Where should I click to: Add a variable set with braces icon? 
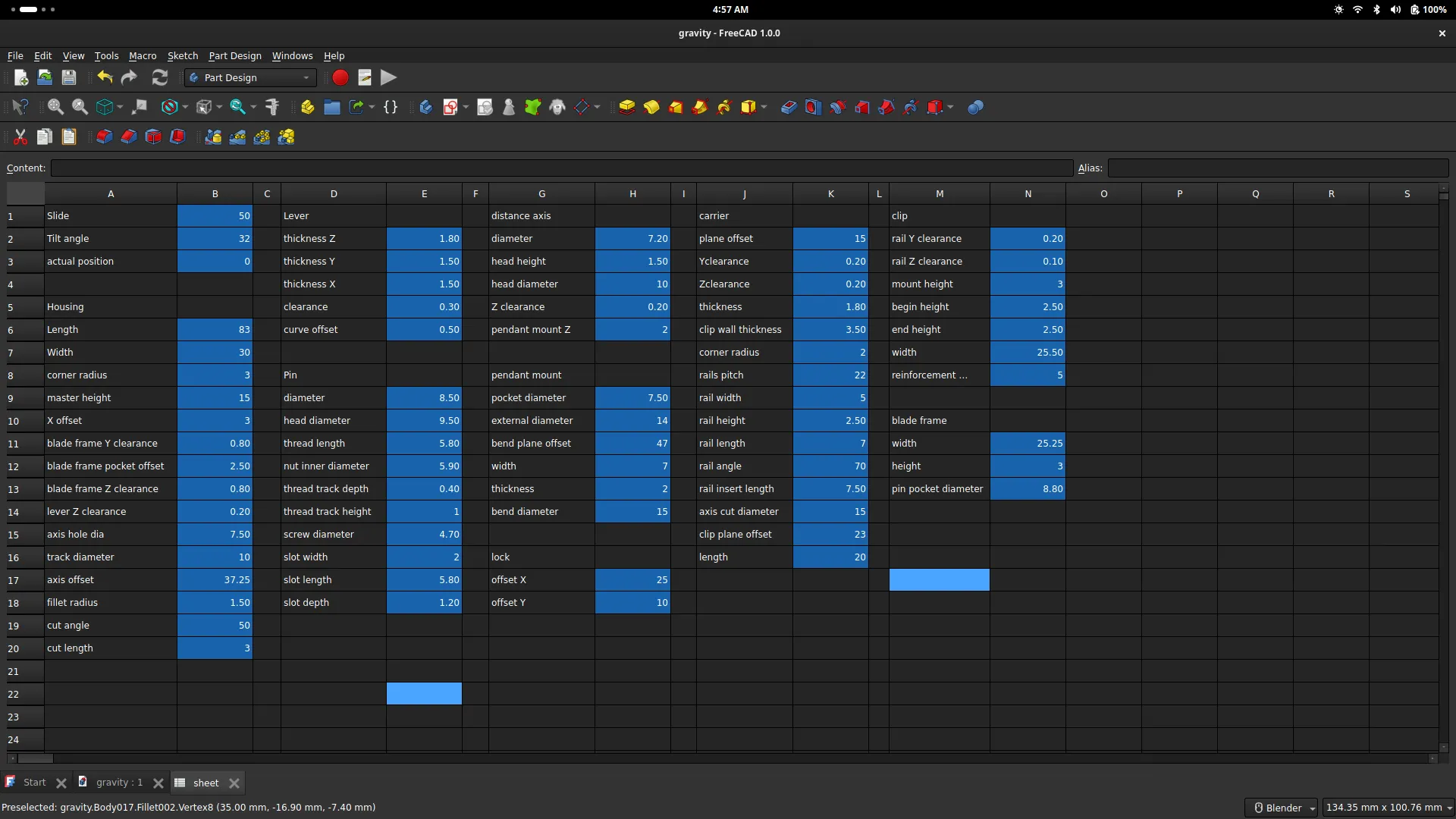point(391,107)
